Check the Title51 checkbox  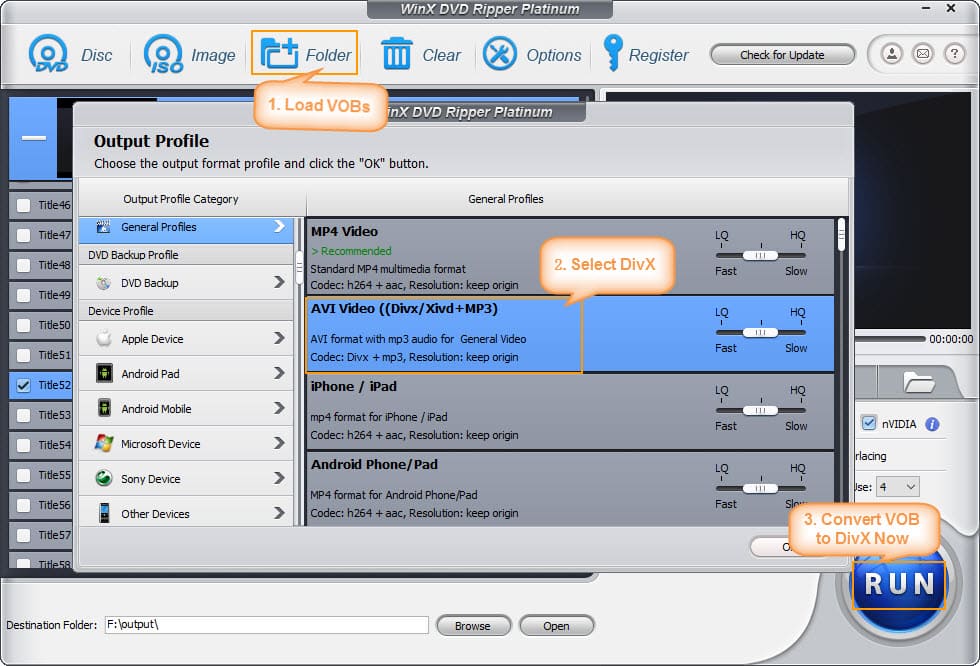coord(23,355)
